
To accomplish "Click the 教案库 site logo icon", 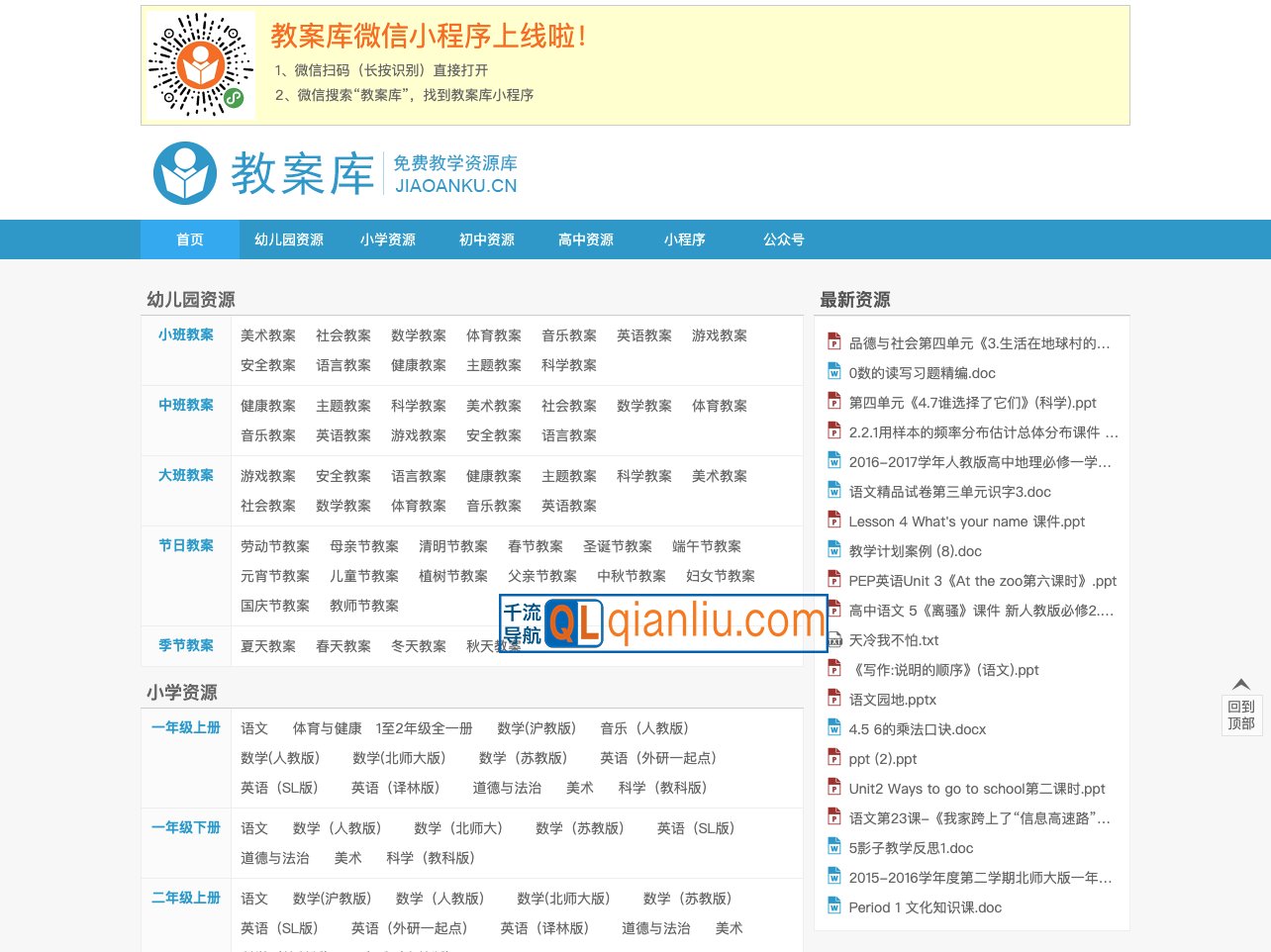I will [x=183, y=173].
